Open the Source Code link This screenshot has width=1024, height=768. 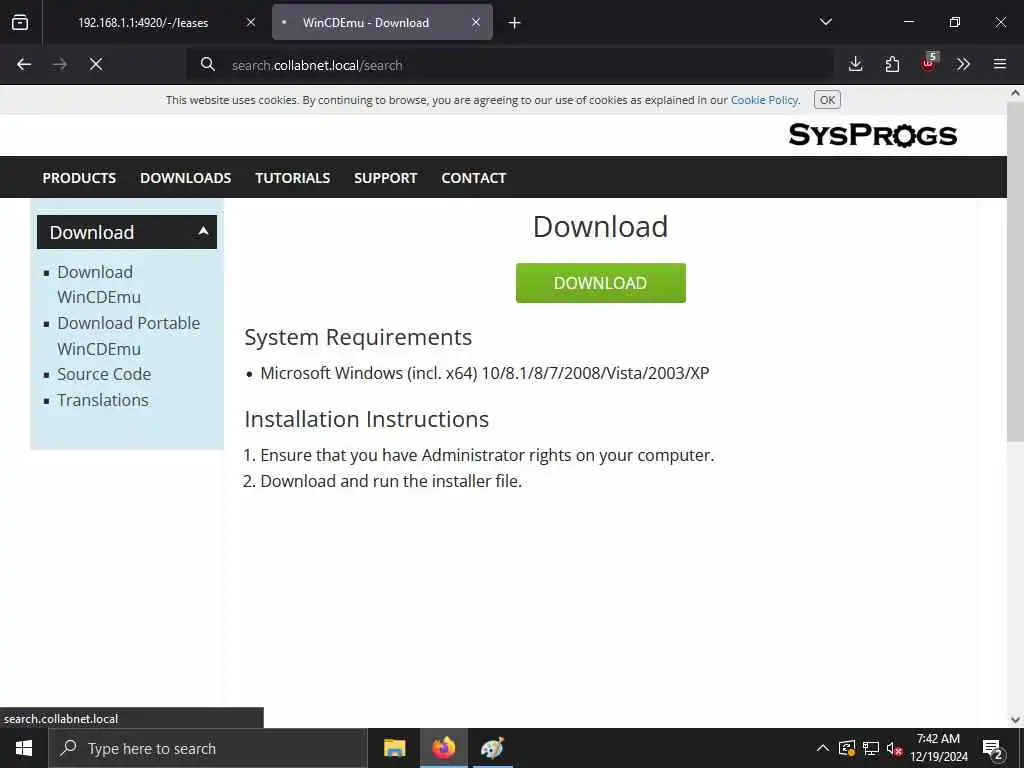click(x=104, y=374)
